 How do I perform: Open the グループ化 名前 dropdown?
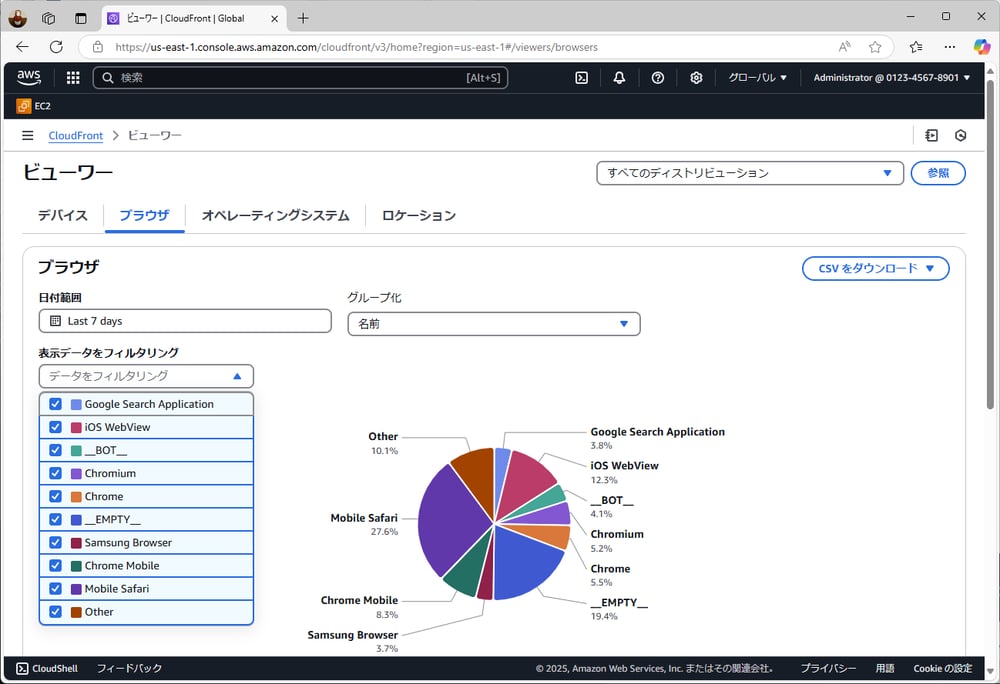pos(494,324)
